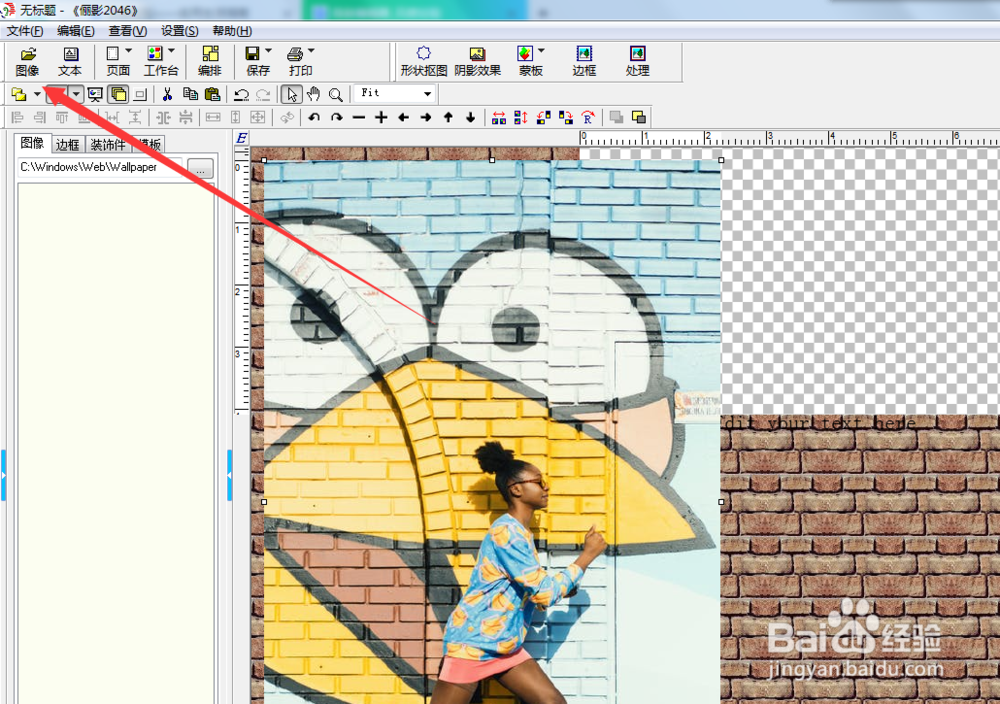Screen dimensions: 1000x704
Task: Rotate image 90 degrees left
Action: point(543,117)
